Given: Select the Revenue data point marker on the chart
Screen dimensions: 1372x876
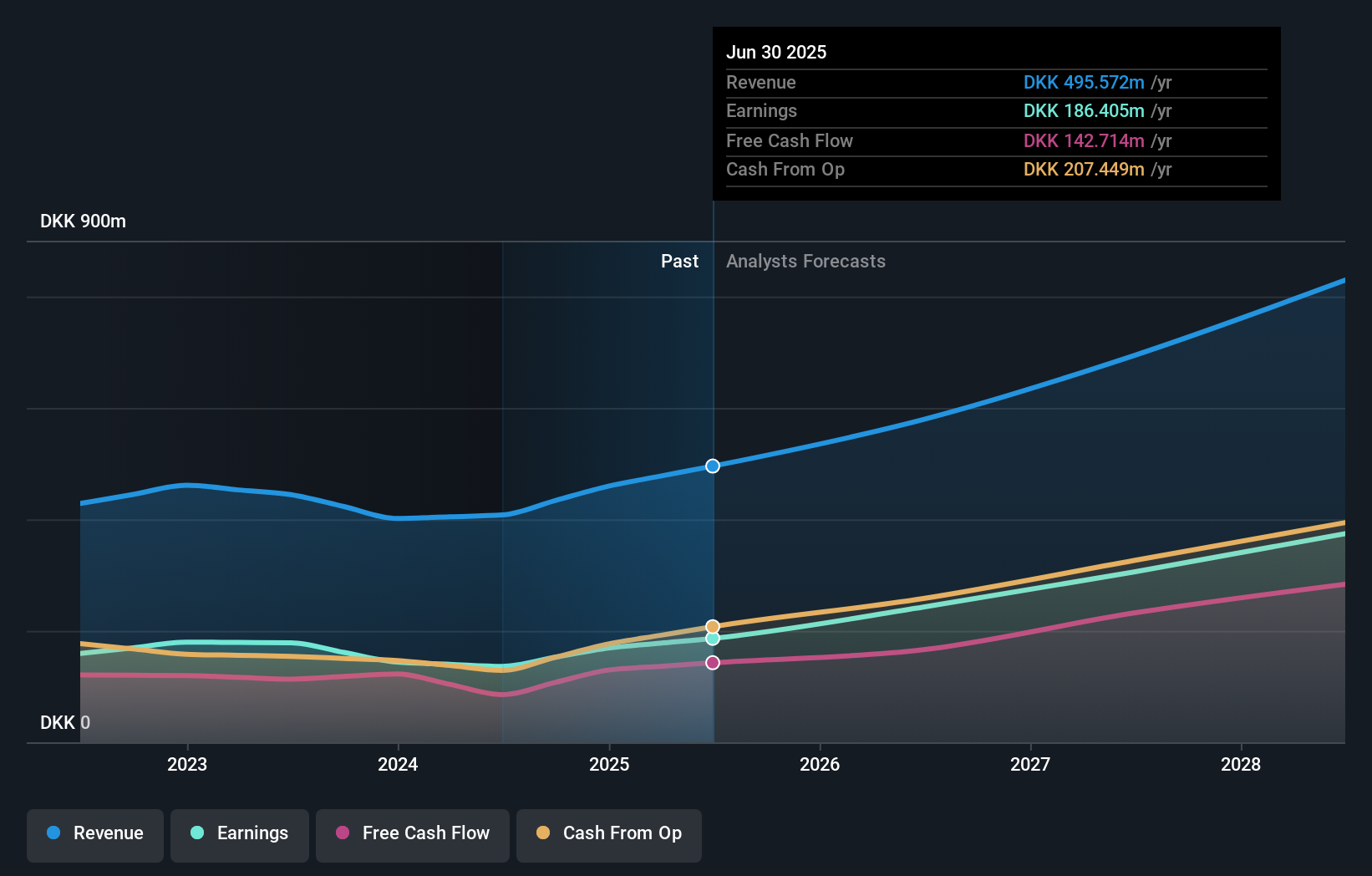Looking at the screenshot, I should click(x=712, y=466).
